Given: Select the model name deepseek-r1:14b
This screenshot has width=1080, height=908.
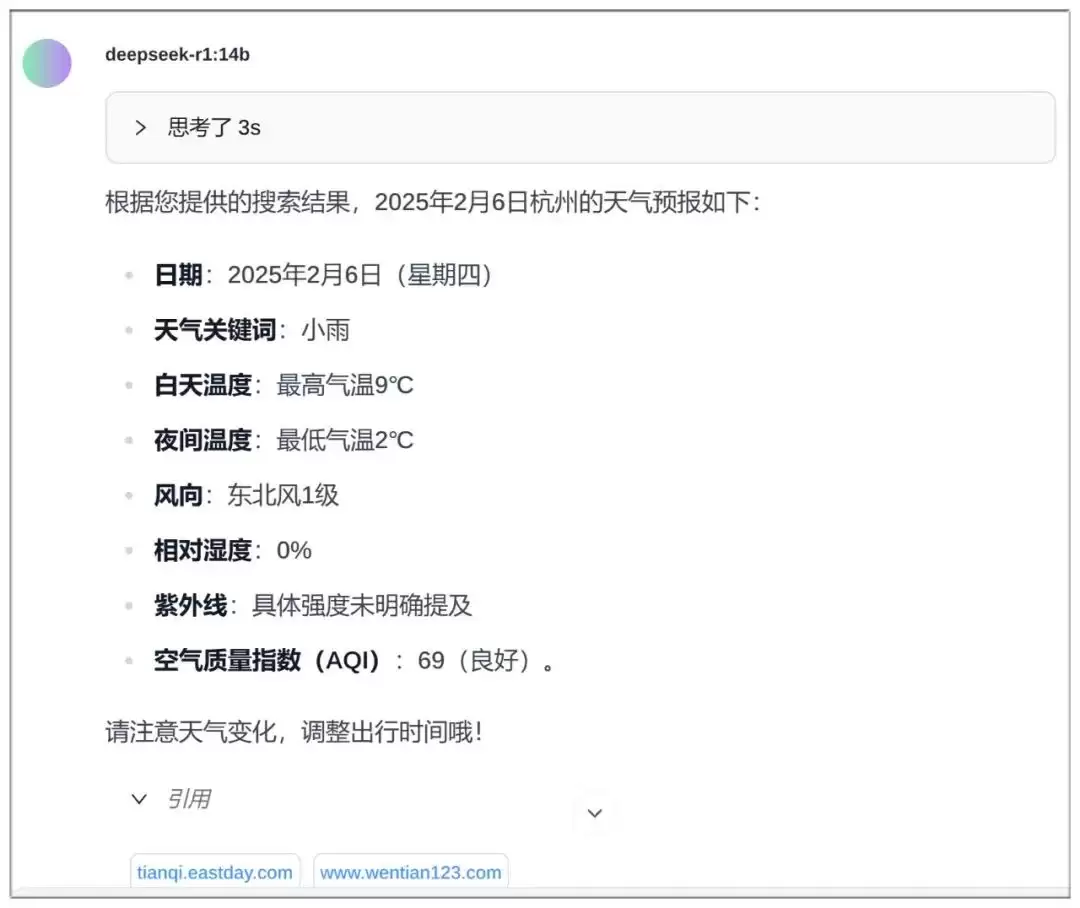Looking at the screenshot, I should tap(177, 56).
